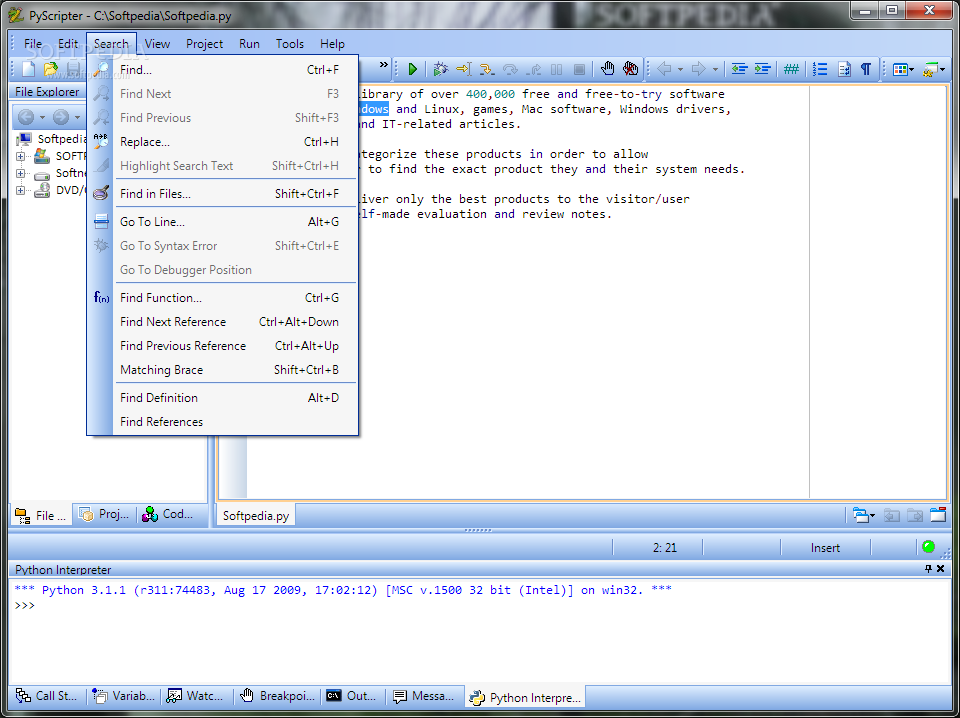Choose Replace... in the Search menu
The width and height of the screenshot is (960, 718).
223,142
